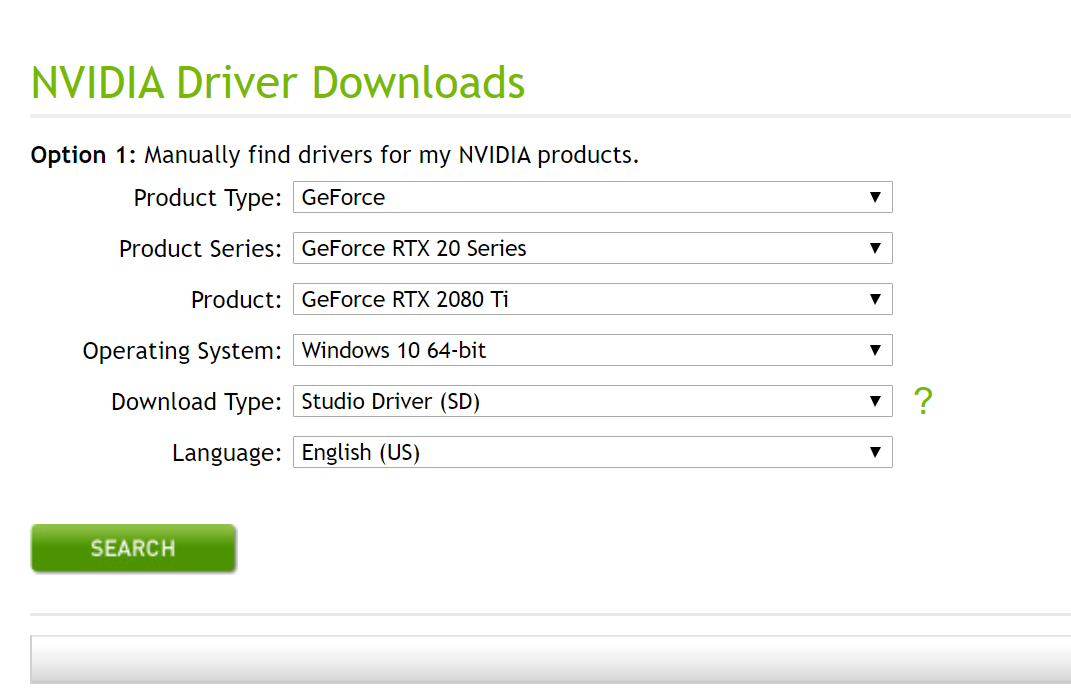Image resolution: width=1071 pixels, height=690 pixels.
Task: Open the Language dropdown showing English (US)
Action: click(x=592, y=452)
